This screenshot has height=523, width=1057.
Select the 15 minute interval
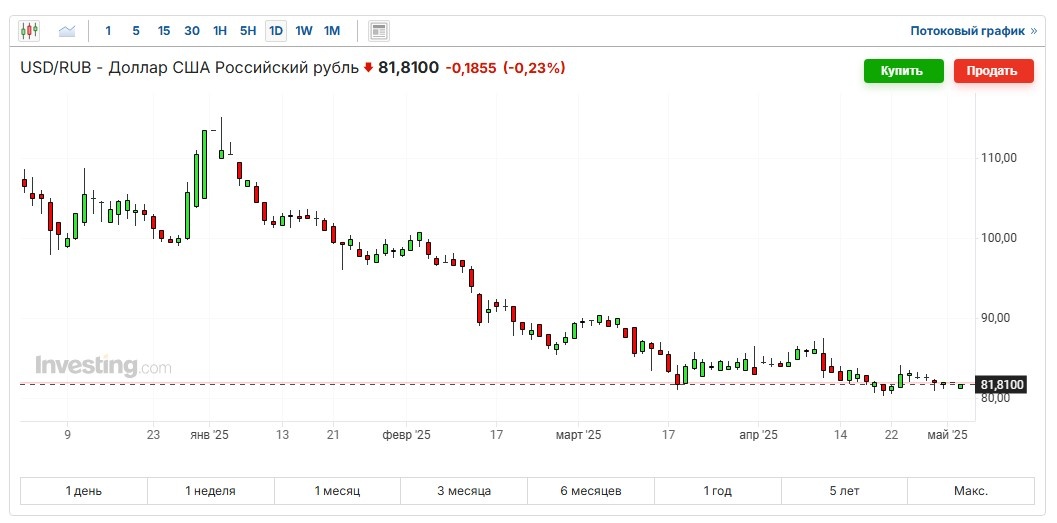pos(164,31)
